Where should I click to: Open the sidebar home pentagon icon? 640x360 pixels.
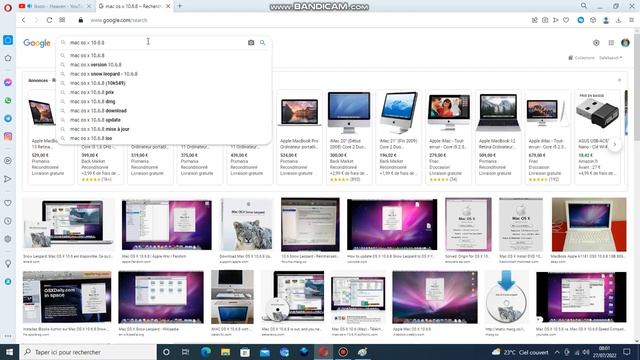coord(8,58)
